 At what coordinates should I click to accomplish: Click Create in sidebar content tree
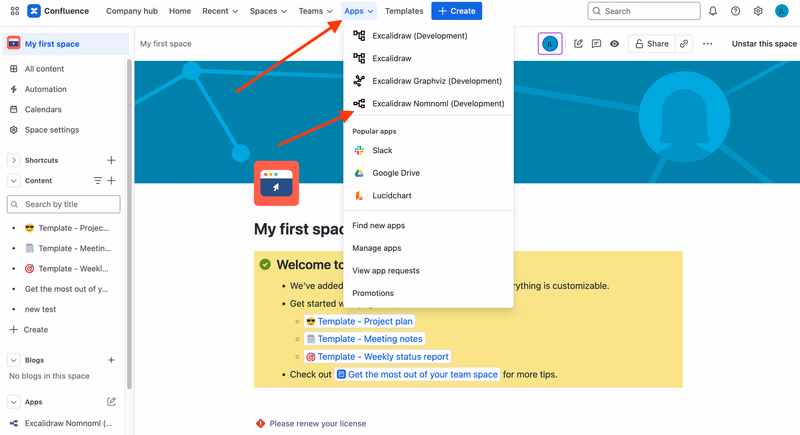[29, 329]
